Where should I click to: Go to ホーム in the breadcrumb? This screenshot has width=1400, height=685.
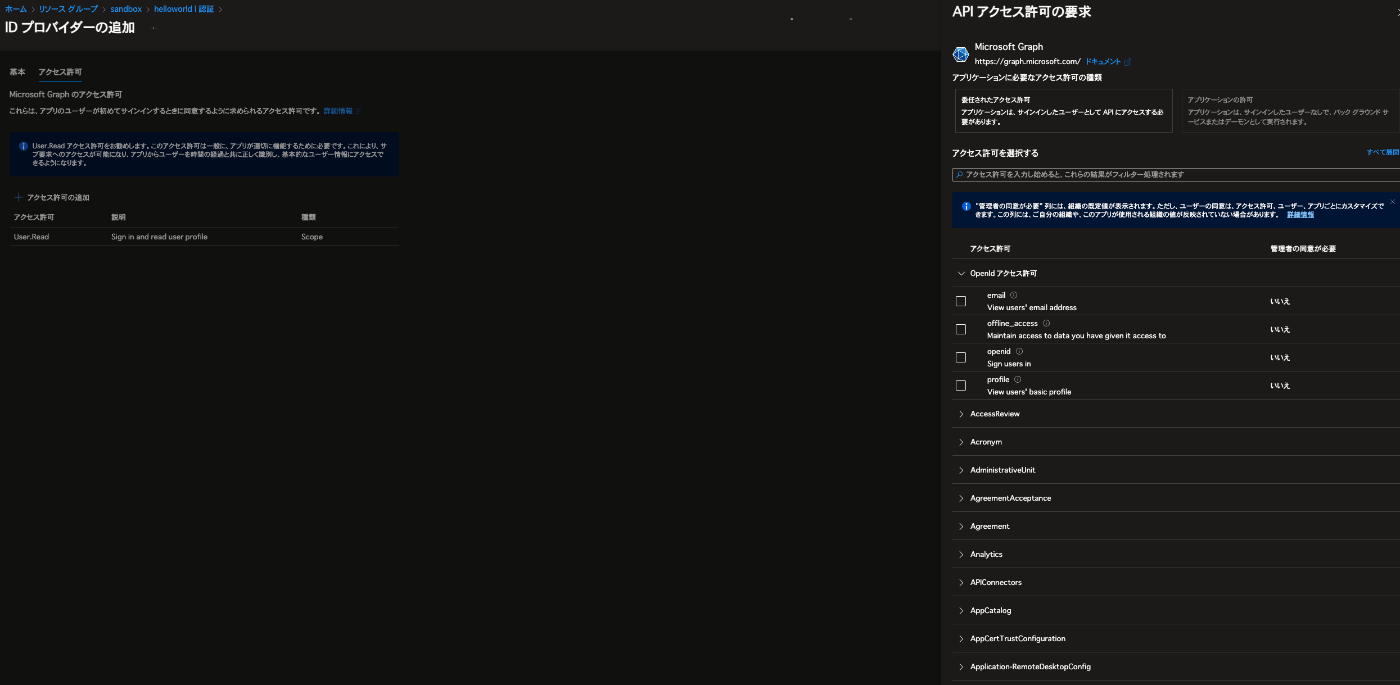pos(15,9)
